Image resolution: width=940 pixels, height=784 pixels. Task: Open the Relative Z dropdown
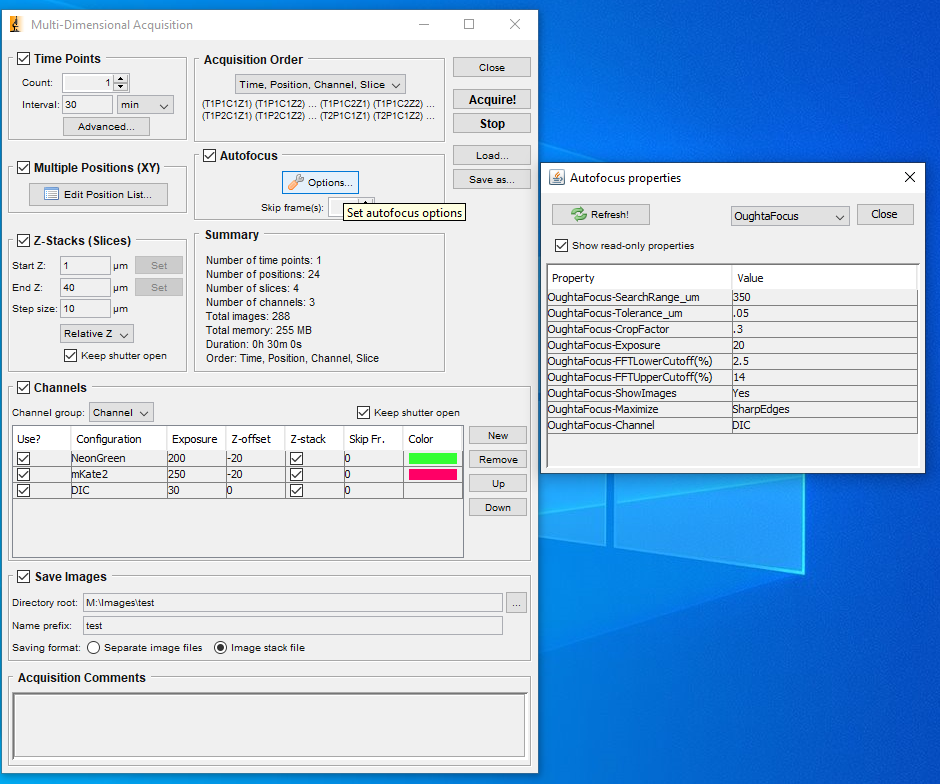(x=96, y=333)
